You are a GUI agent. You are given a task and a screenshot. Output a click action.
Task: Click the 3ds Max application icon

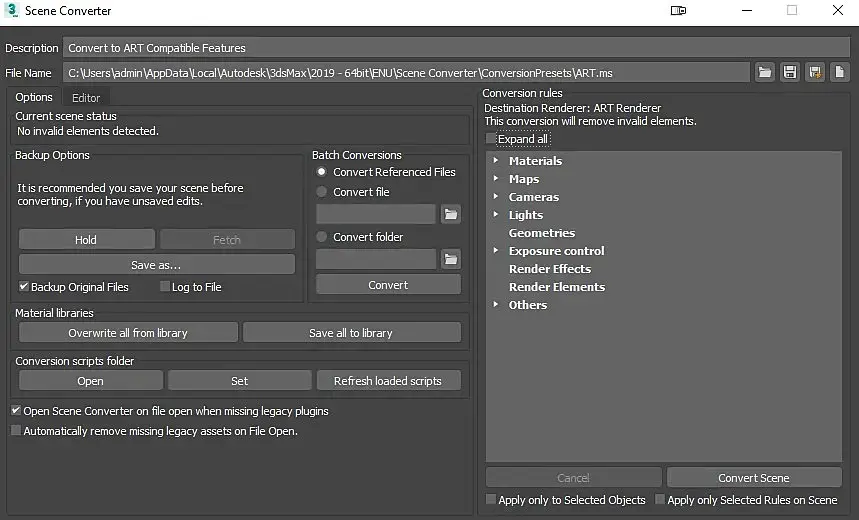(x=12, y=11)
